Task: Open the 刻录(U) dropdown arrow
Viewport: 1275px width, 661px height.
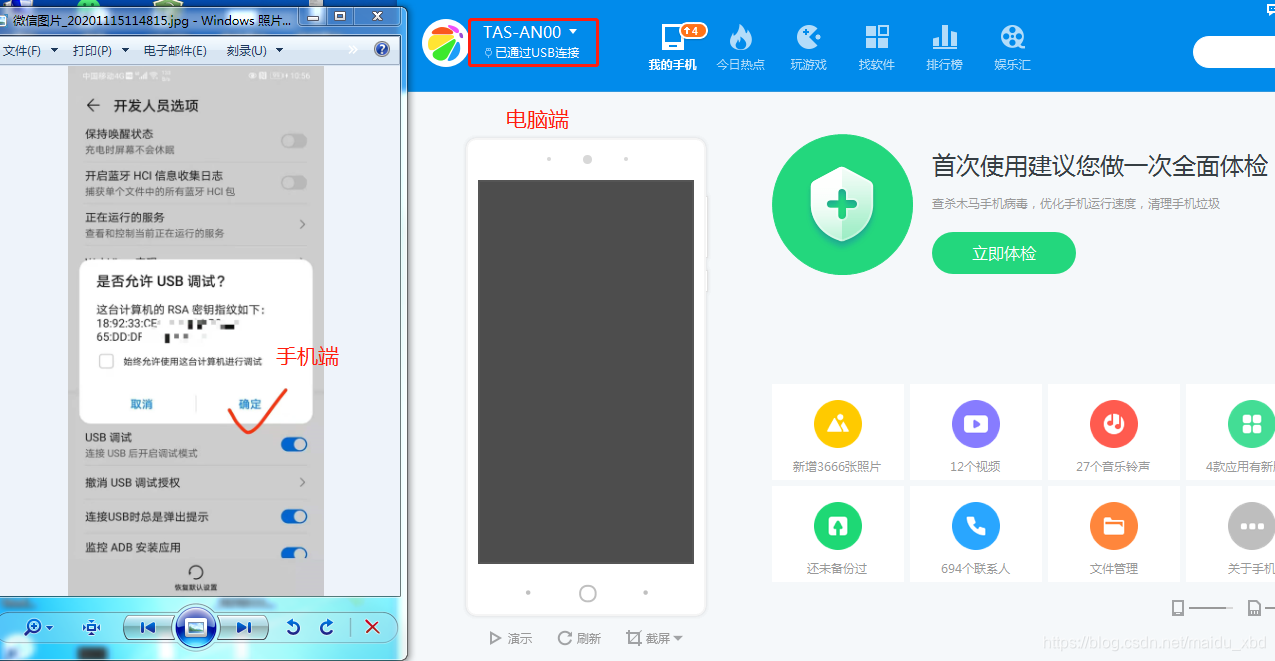Action: (x=279, y=50)
